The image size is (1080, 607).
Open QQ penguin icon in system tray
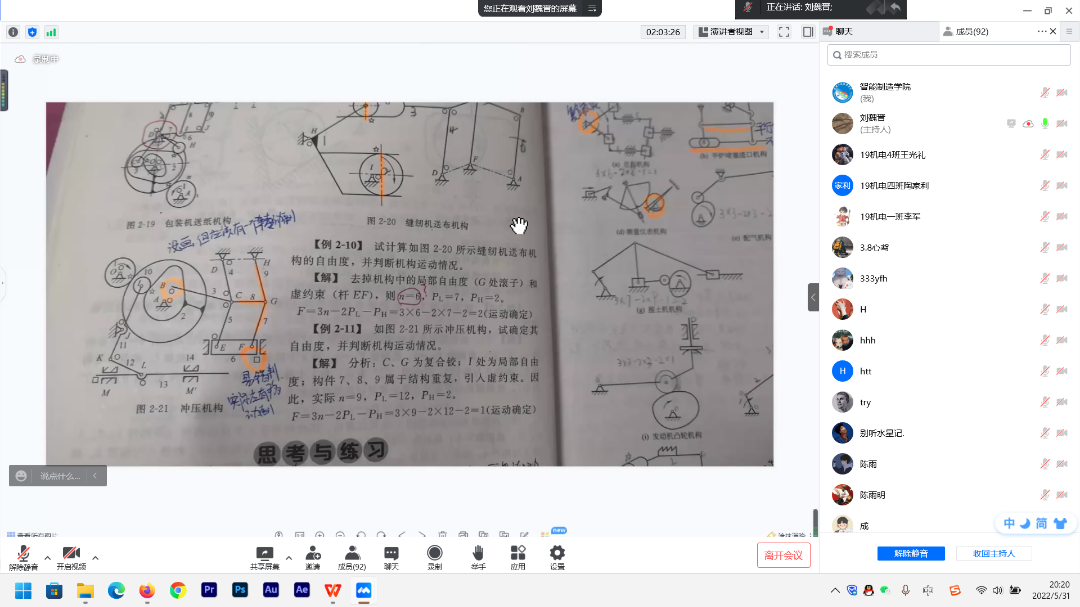[868, 591]
